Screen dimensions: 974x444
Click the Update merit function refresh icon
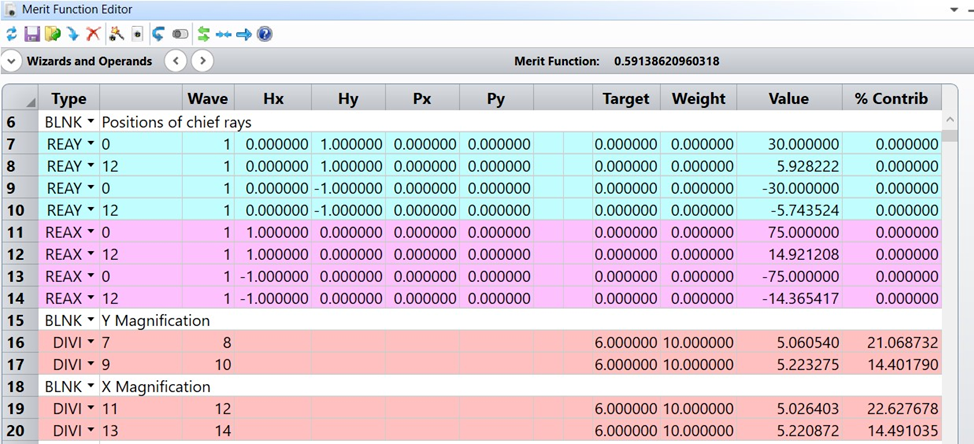pos(11,34)
